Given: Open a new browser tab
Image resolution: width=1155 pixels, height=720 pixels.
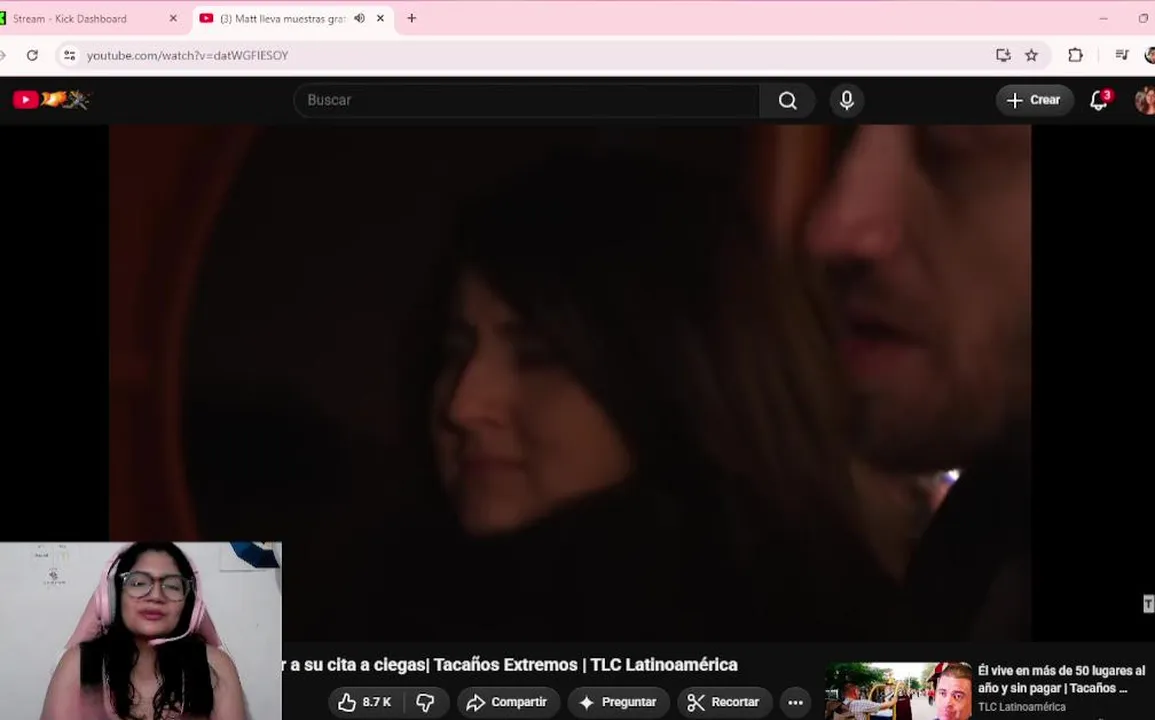Looking at the screenshot, I should [x=412, y=18].
